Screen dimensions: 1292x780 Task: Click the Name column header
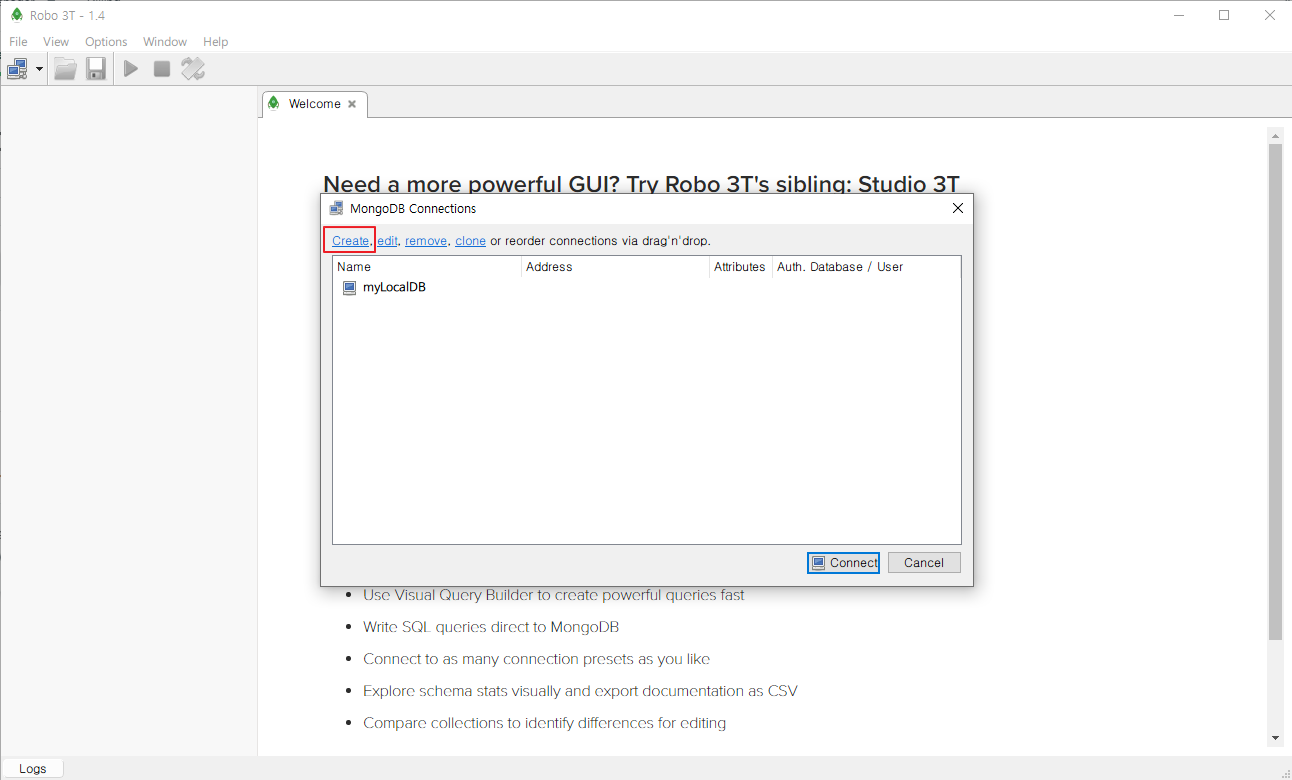click(427, 267)
